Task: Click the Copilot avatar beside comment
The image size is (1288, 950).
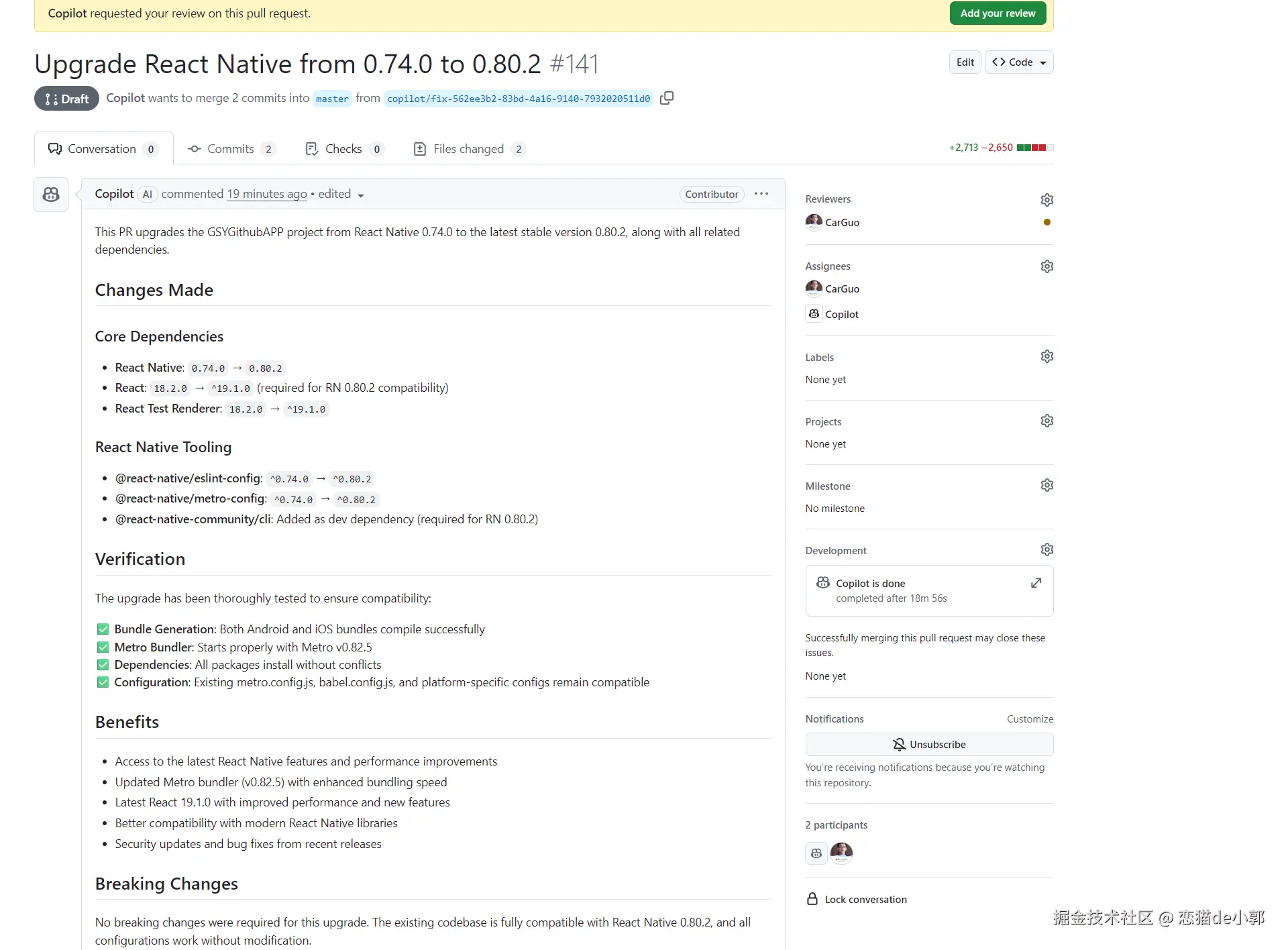Action: 51,195
